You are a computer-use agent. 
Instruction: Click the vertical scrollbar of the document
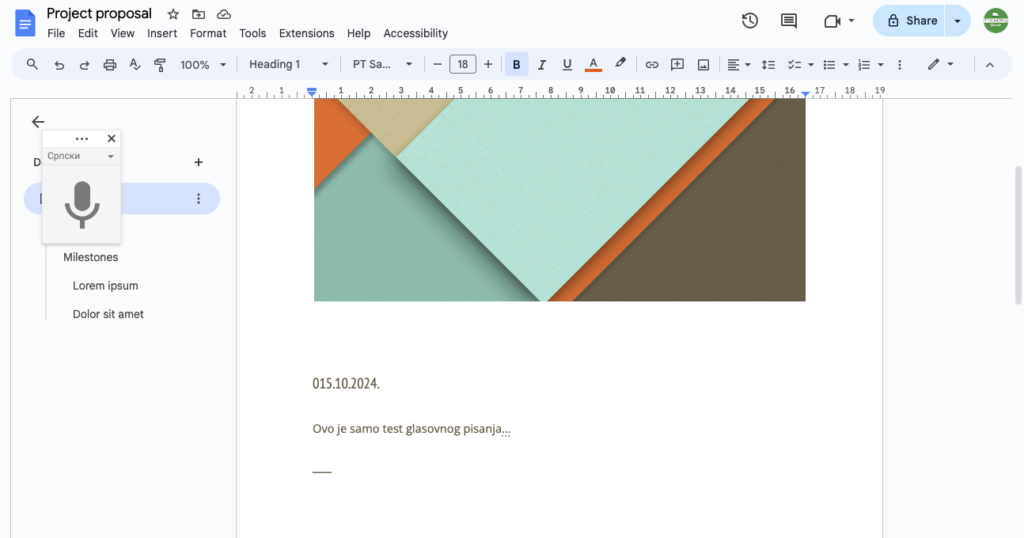(x=1017, y=235)
